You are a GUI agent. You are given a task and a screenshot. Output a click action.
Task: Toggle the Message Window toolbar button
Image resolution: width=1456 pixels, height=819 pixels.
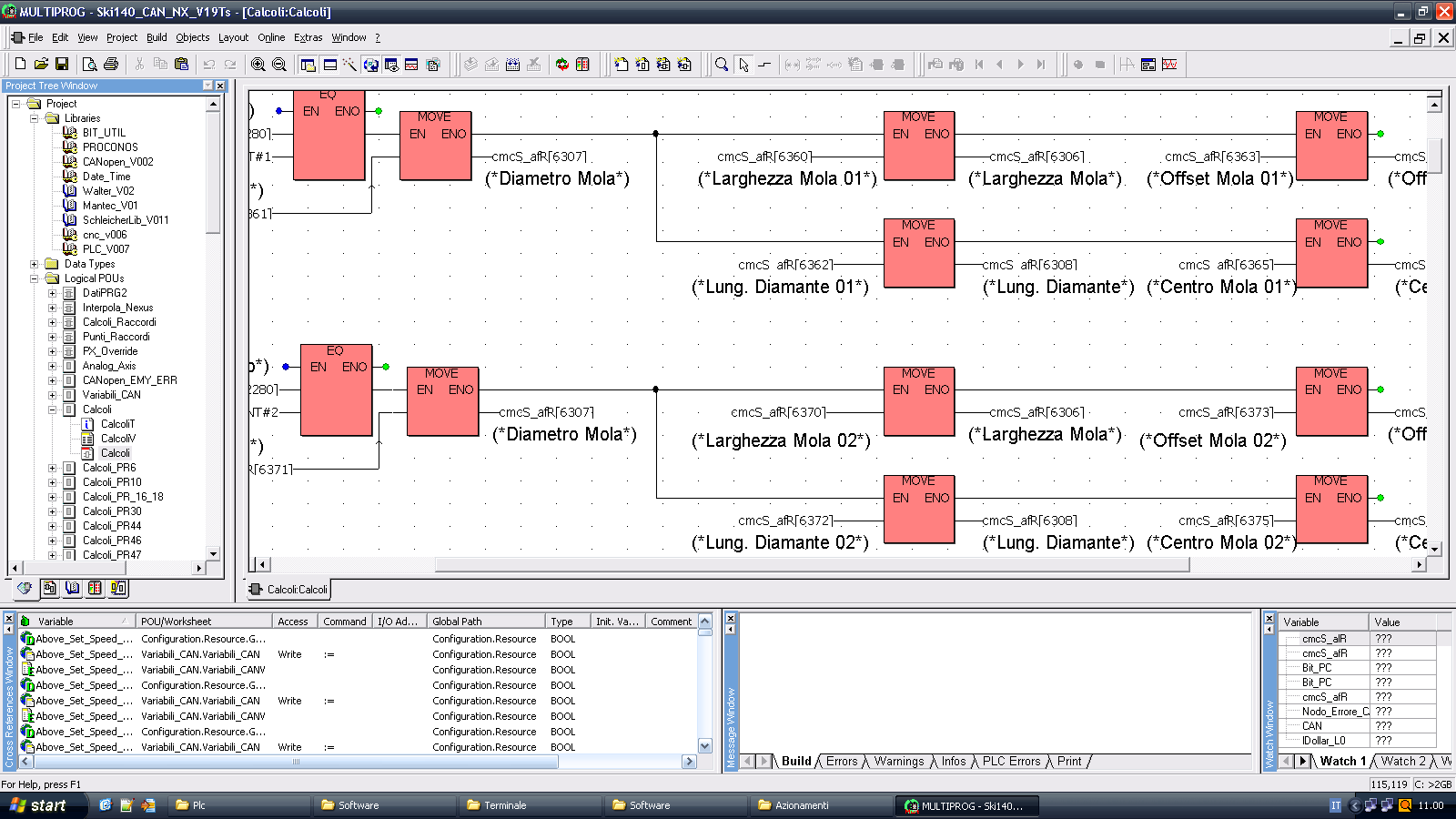point(329,65)
